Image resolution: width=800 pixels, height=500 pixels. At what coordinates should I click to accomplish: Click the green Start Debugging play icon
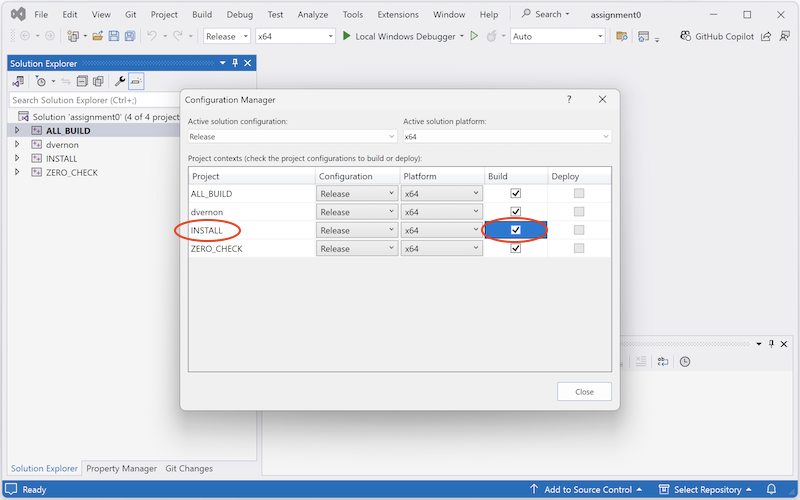(x=346, y=36)
